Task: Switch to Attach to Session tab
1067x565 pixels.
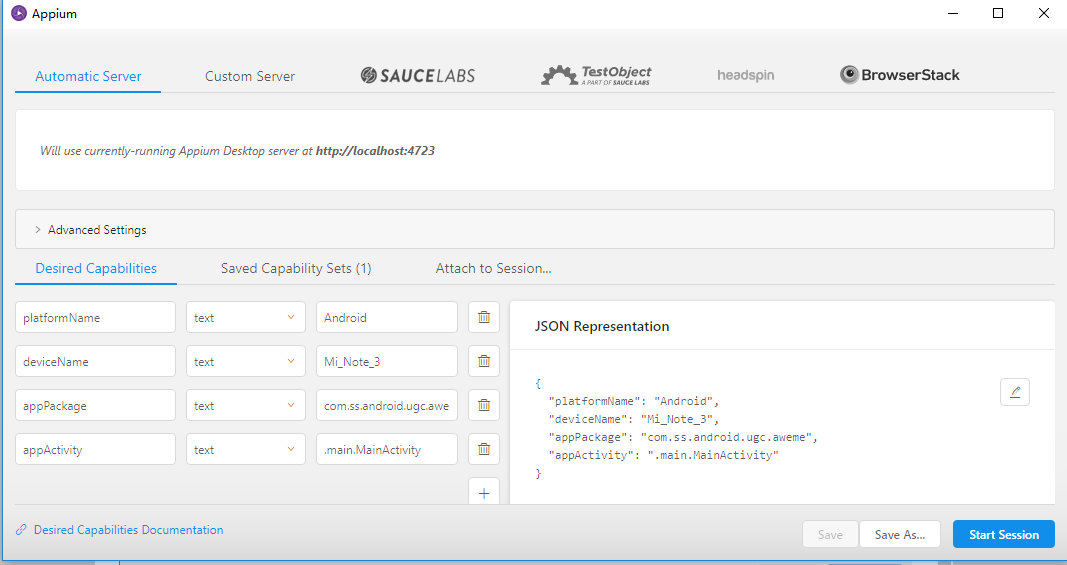Action: (493, 268)
